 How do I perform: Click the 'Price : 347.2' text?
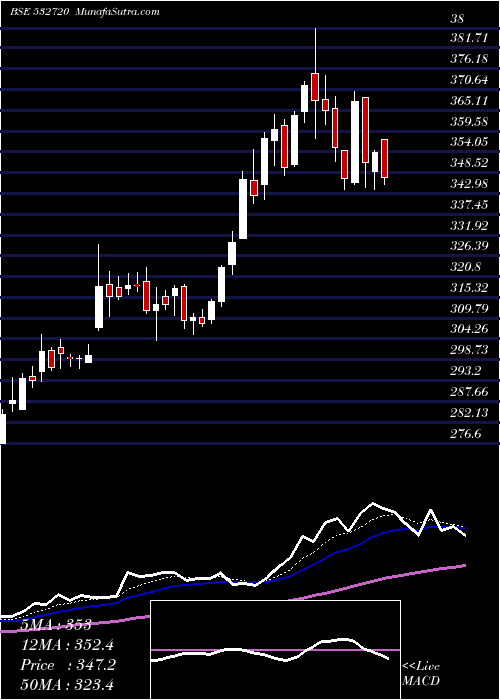[68, 665]
